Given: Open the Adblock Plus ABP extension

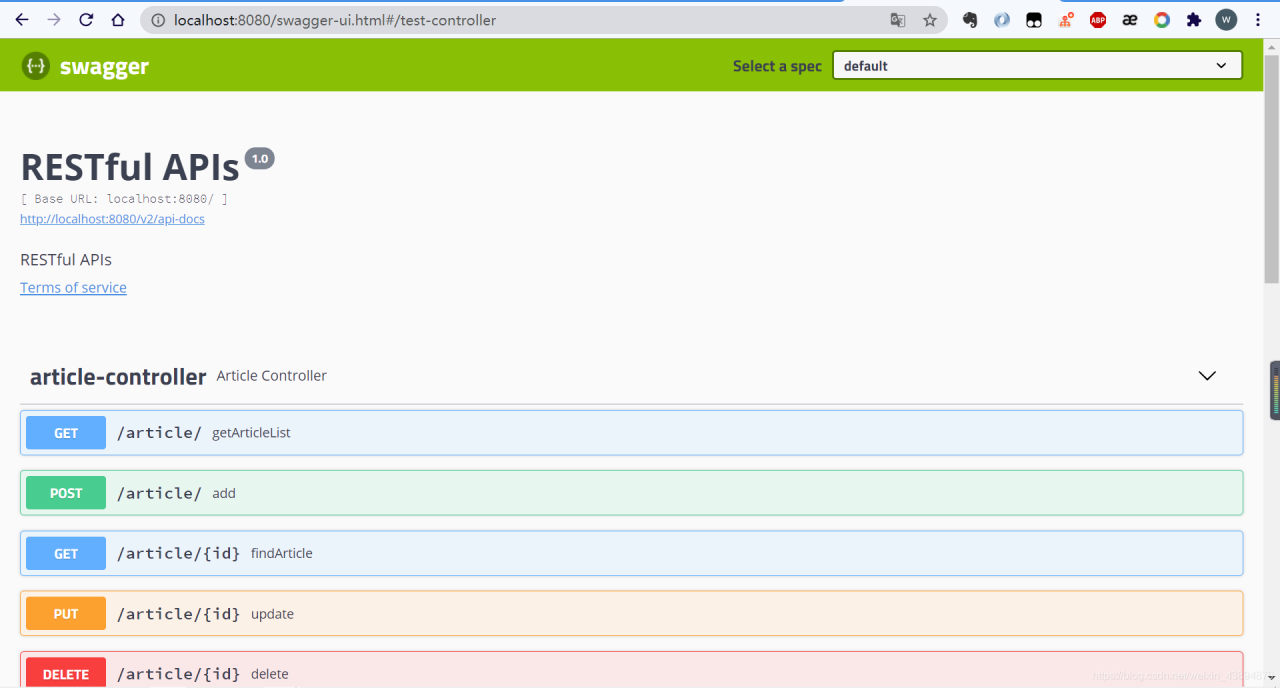Looking at the screenshot, I should (1098, 20).
